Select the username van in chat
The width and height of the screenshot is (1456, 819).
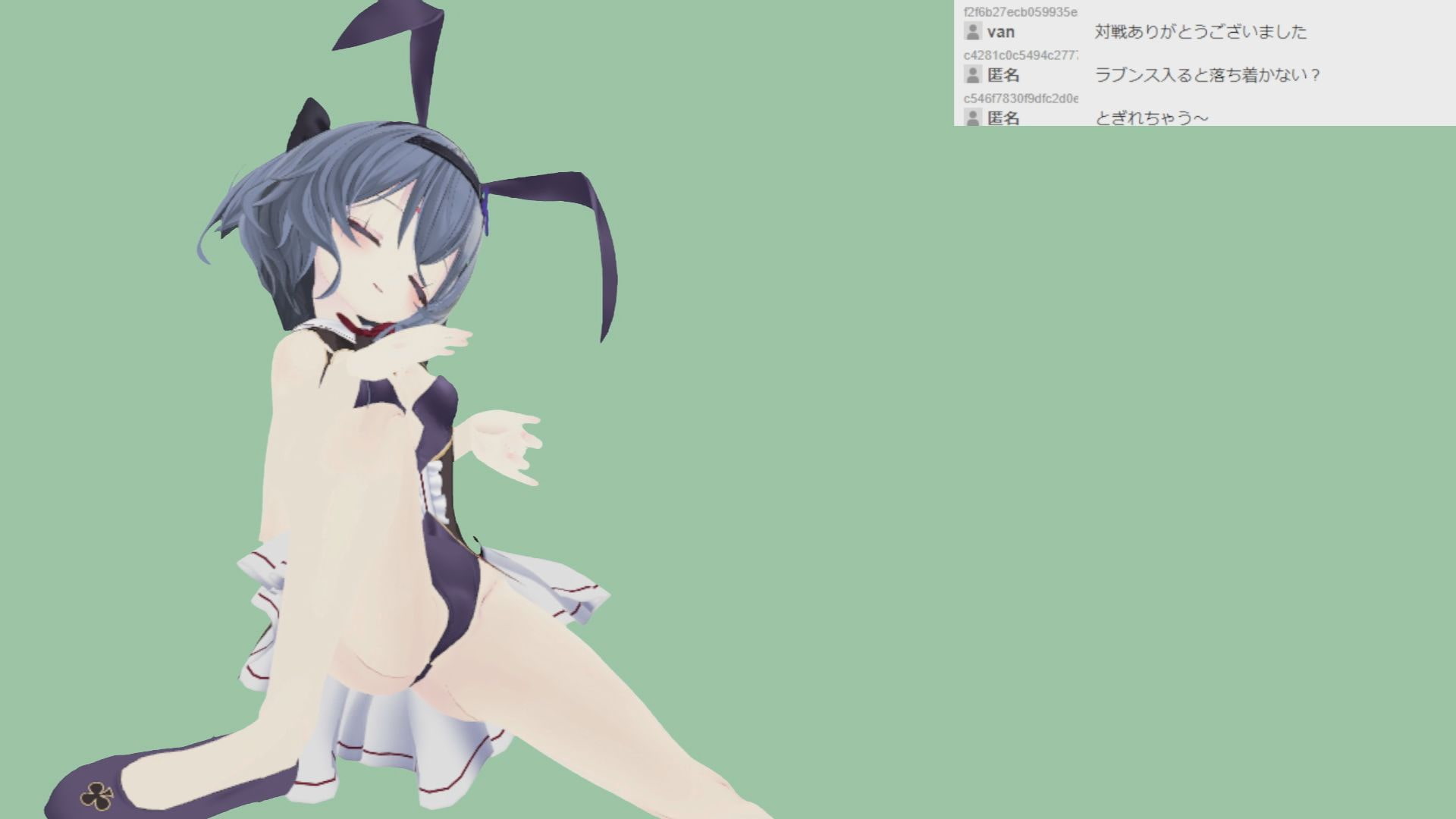pos(1001,32)
